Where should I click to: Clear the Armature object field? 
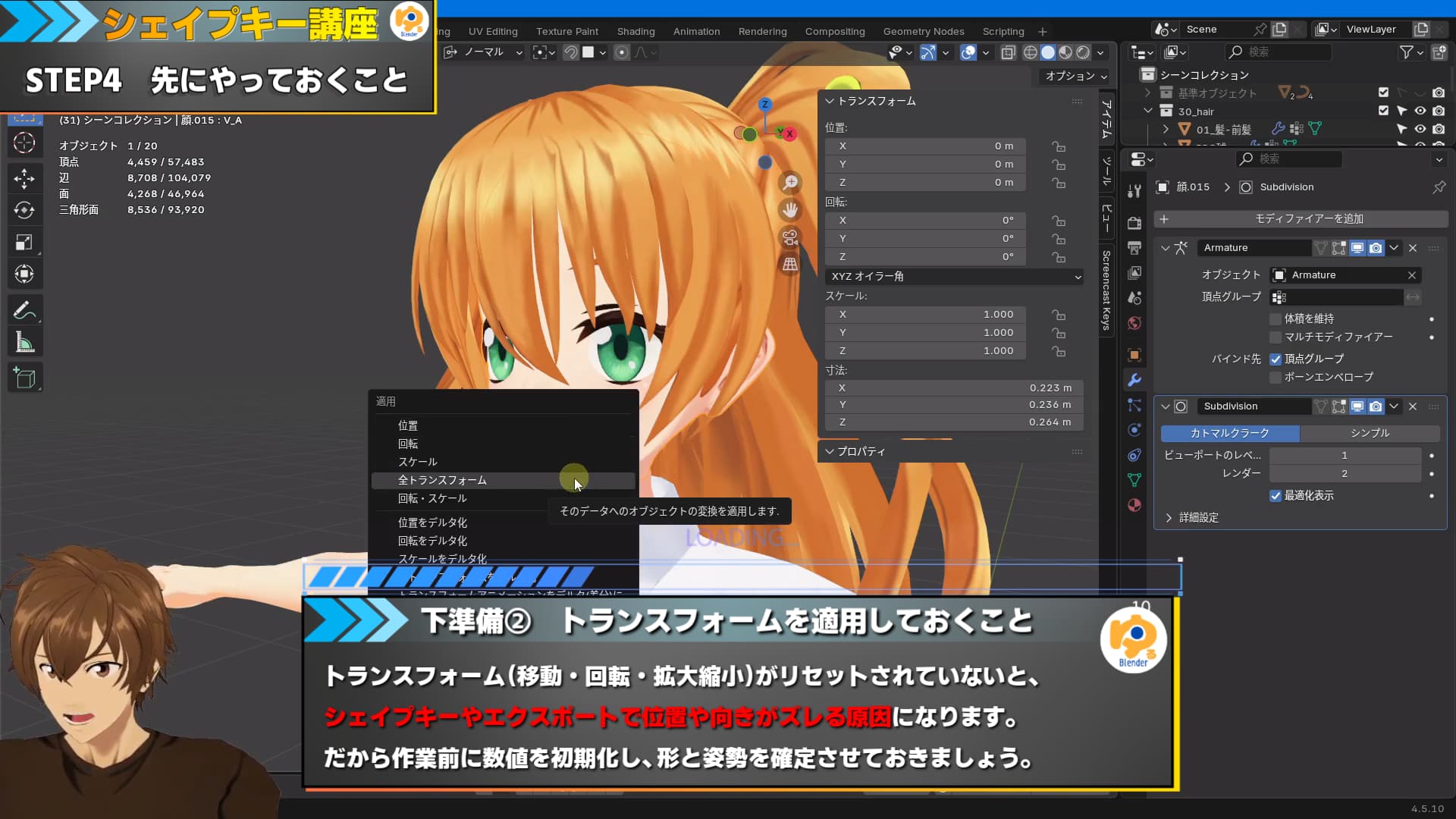(1411, 275)
